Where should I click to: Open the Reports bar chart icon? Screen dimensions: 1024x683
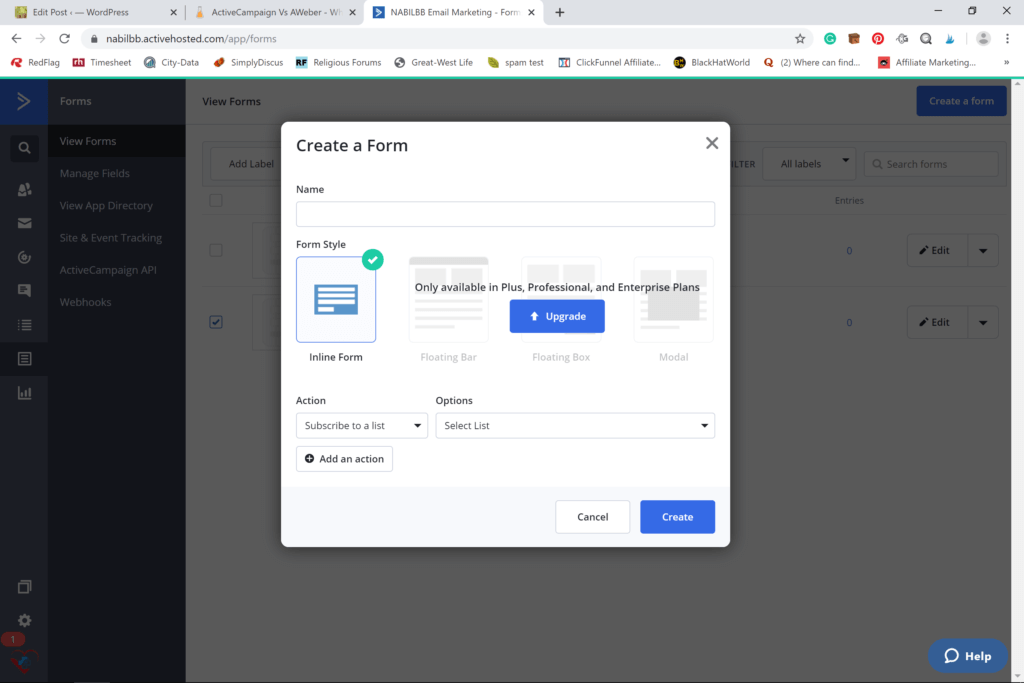click(24, 392)
